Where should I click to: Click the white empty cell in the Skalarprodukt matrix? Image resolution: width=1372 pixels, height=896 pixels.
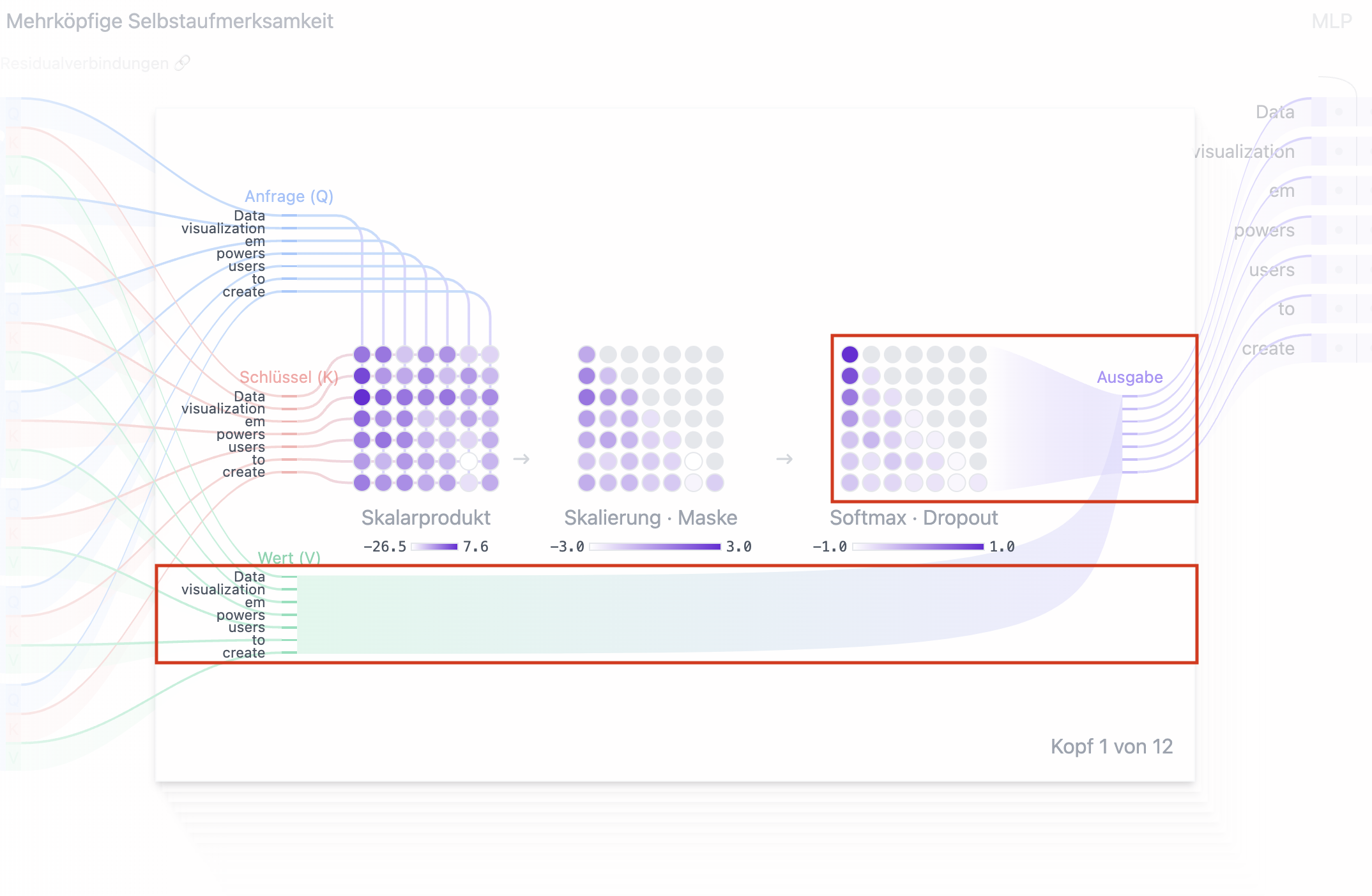469,461
